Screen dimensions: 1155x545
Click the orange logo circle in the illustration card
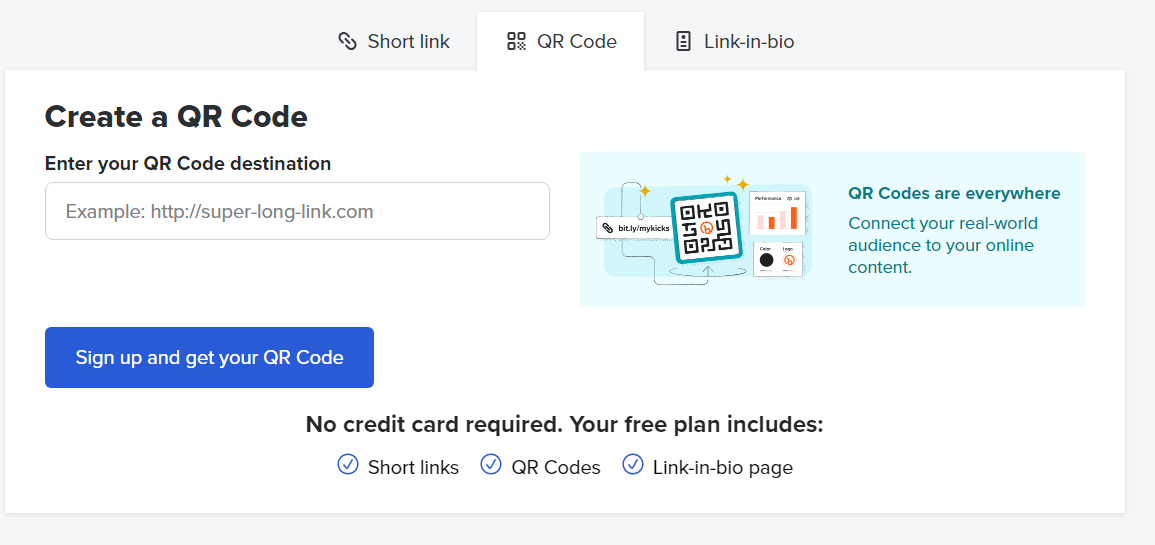[x=788, y=260]
